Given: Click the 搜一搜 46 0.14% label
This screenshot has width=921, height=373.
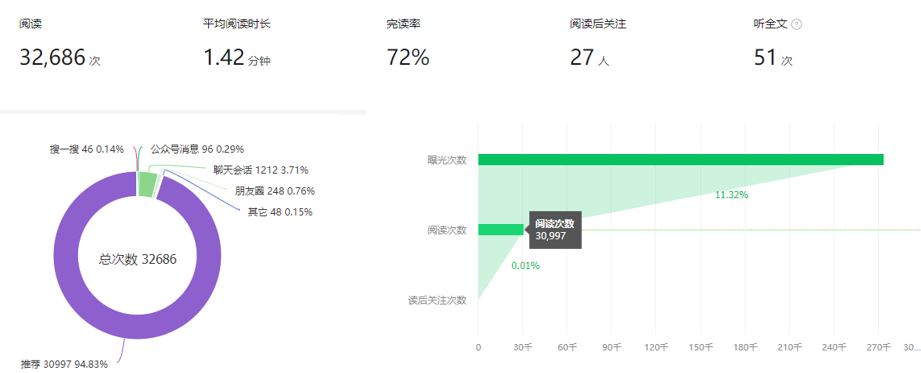Looking at the screenshot, I should [87, 149].
